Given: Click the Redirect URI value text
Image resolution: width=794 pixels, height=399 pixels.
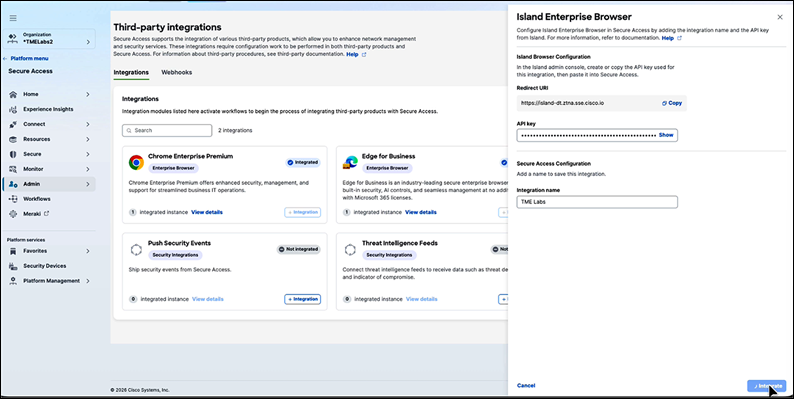Looking at the screenshot, I should pyautogui.click(x=562, y=103).
